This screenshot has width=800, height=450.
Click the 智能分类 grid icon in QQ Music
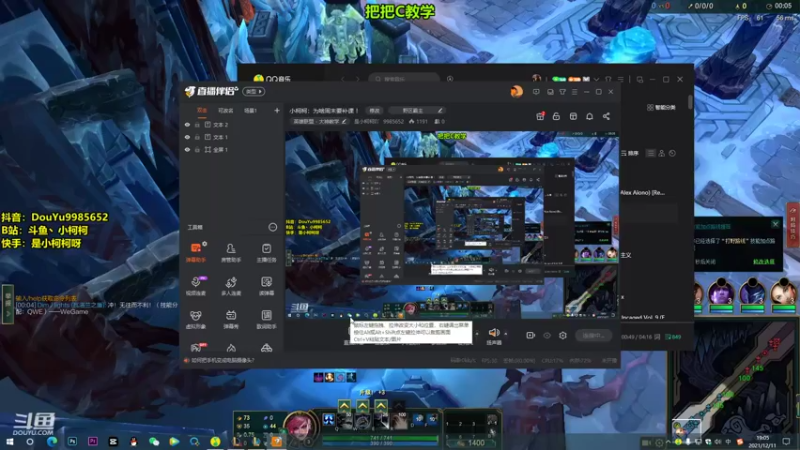[650, 107]
